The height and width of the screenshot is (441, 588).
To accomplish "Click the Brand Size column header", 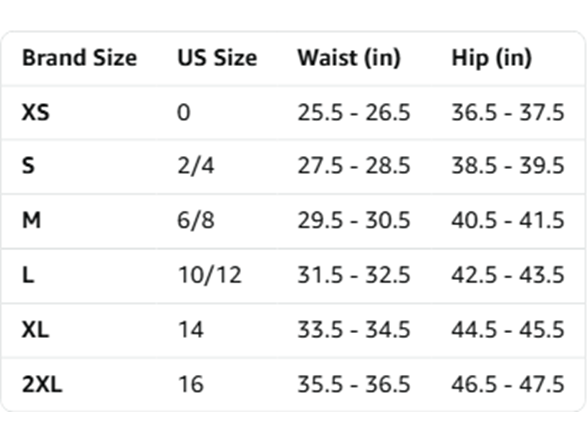I will 80,58.
